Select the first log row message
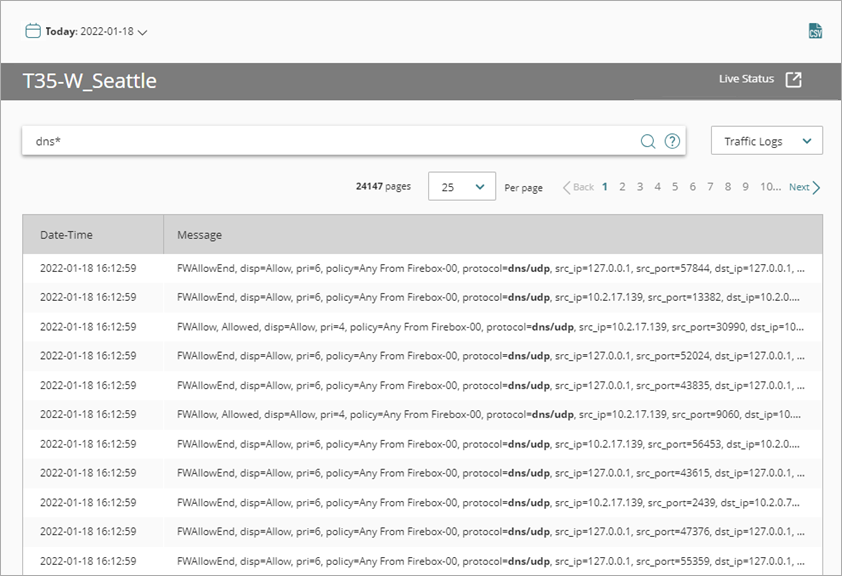The height and width of the screenshot is (576, 842). [490, 268]
